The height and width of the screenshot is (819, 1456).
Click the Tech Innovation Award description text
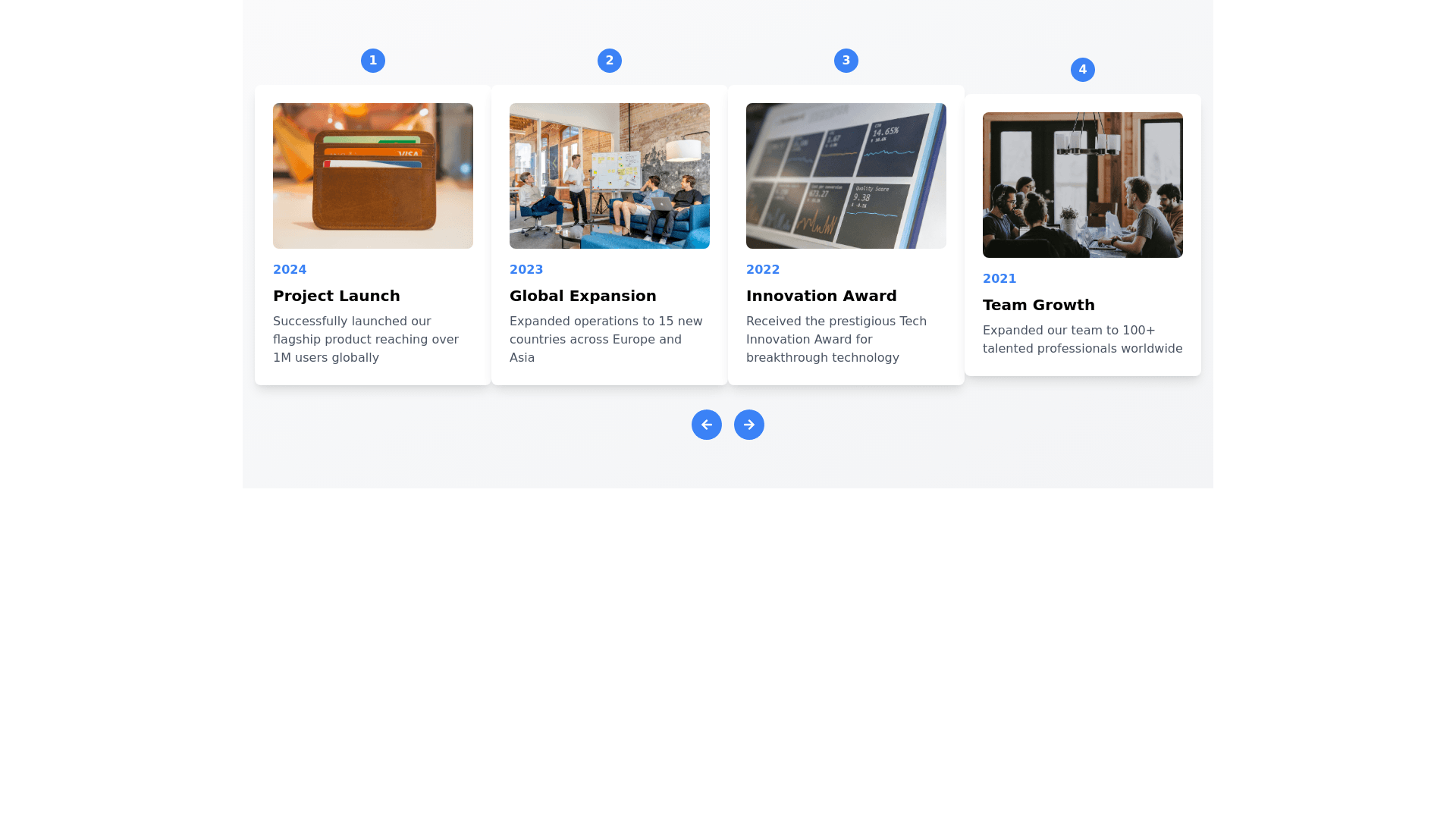(x=836, y=339)
